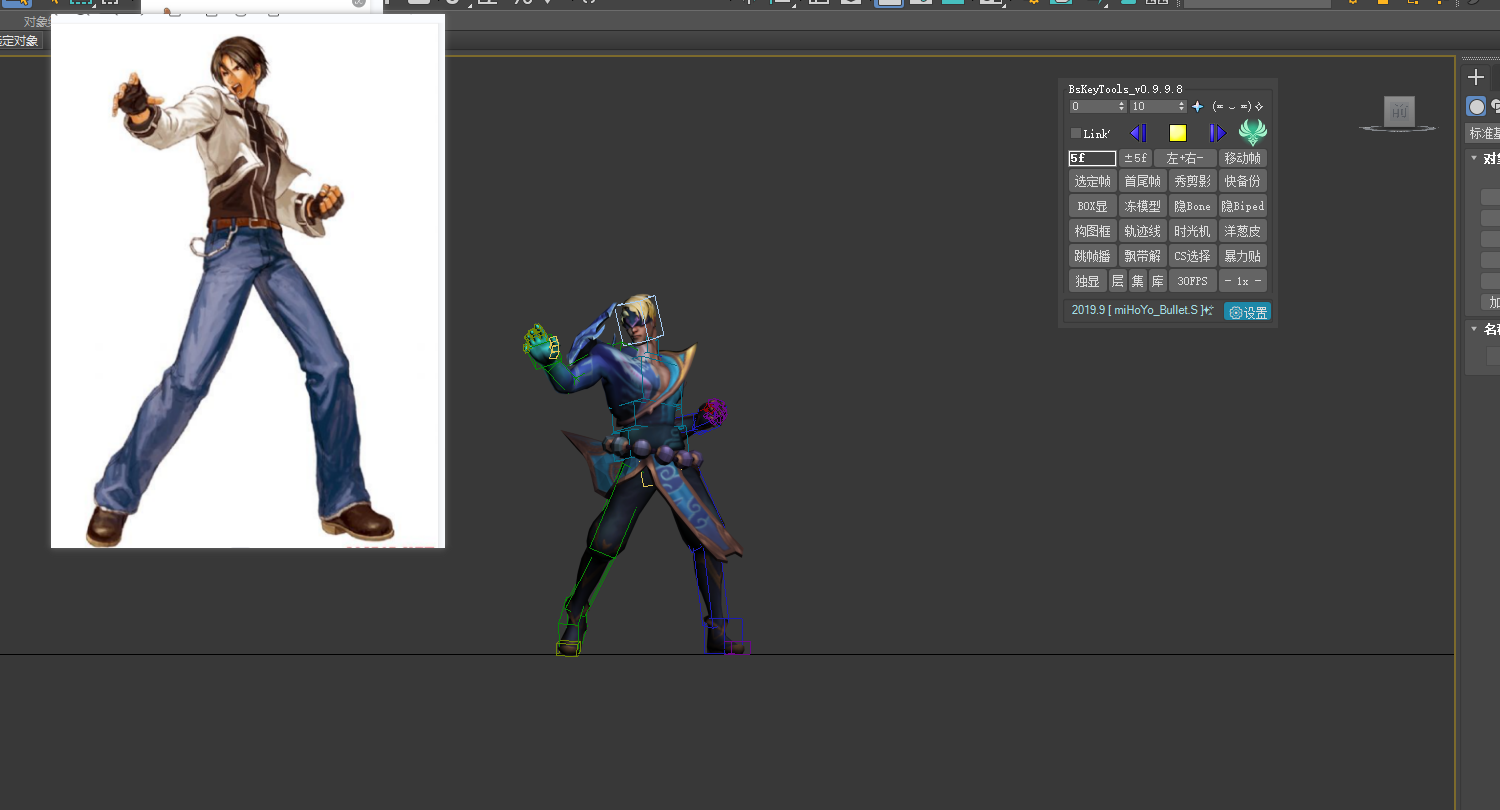Click the 5f frame input field
The height and width of the screenshot is (810, 1500).
click(1092, 158)
